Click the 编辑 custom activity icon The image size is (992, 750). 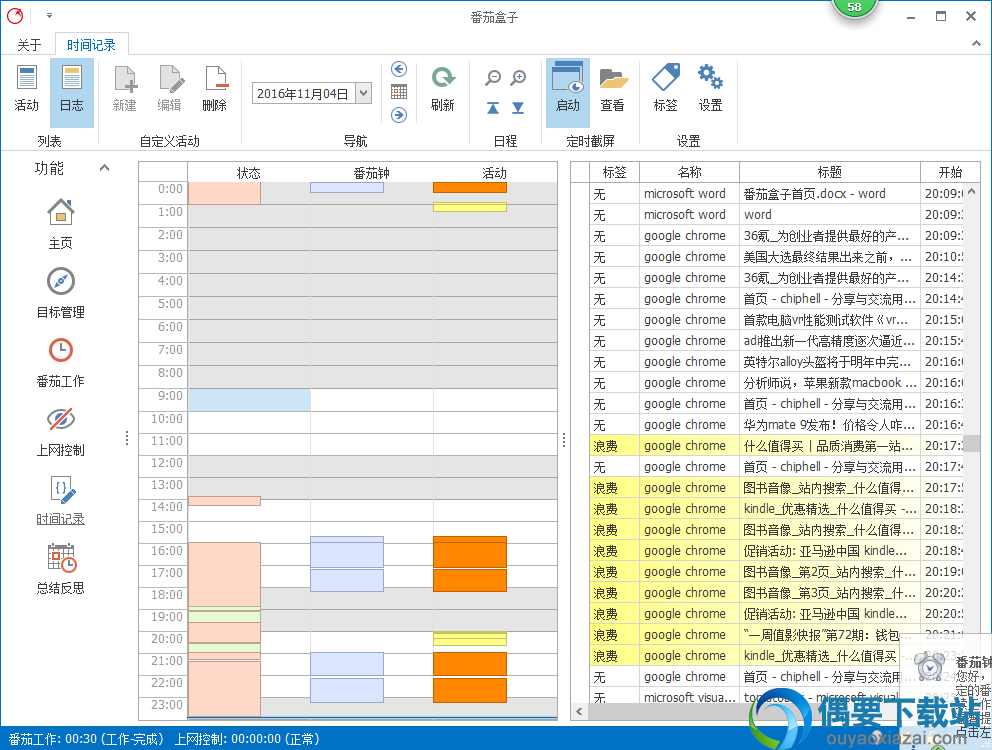pos(170,89)
